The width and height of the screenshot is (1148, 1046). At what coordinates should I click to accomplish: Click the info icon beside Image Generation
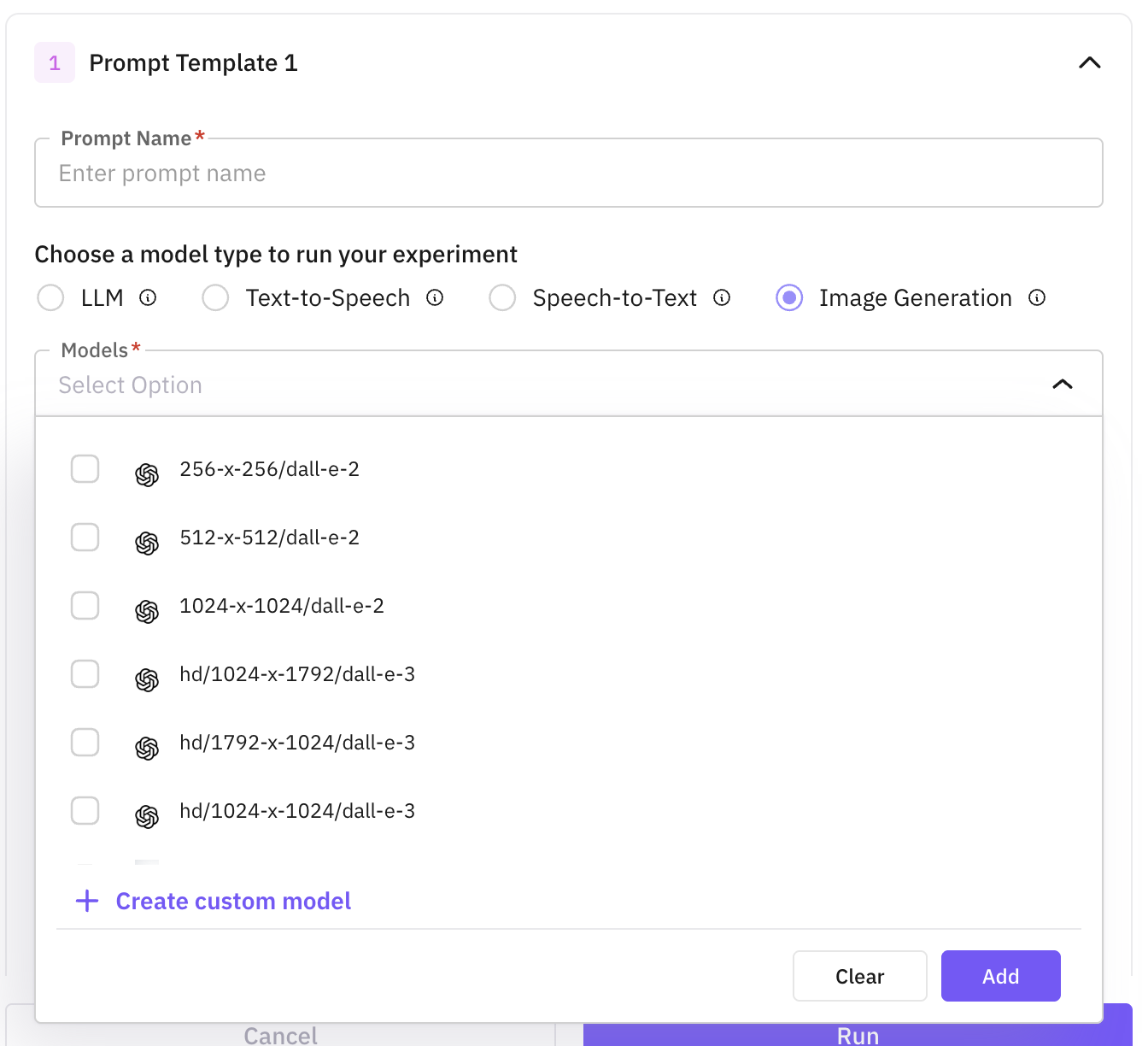point(1037,297)
